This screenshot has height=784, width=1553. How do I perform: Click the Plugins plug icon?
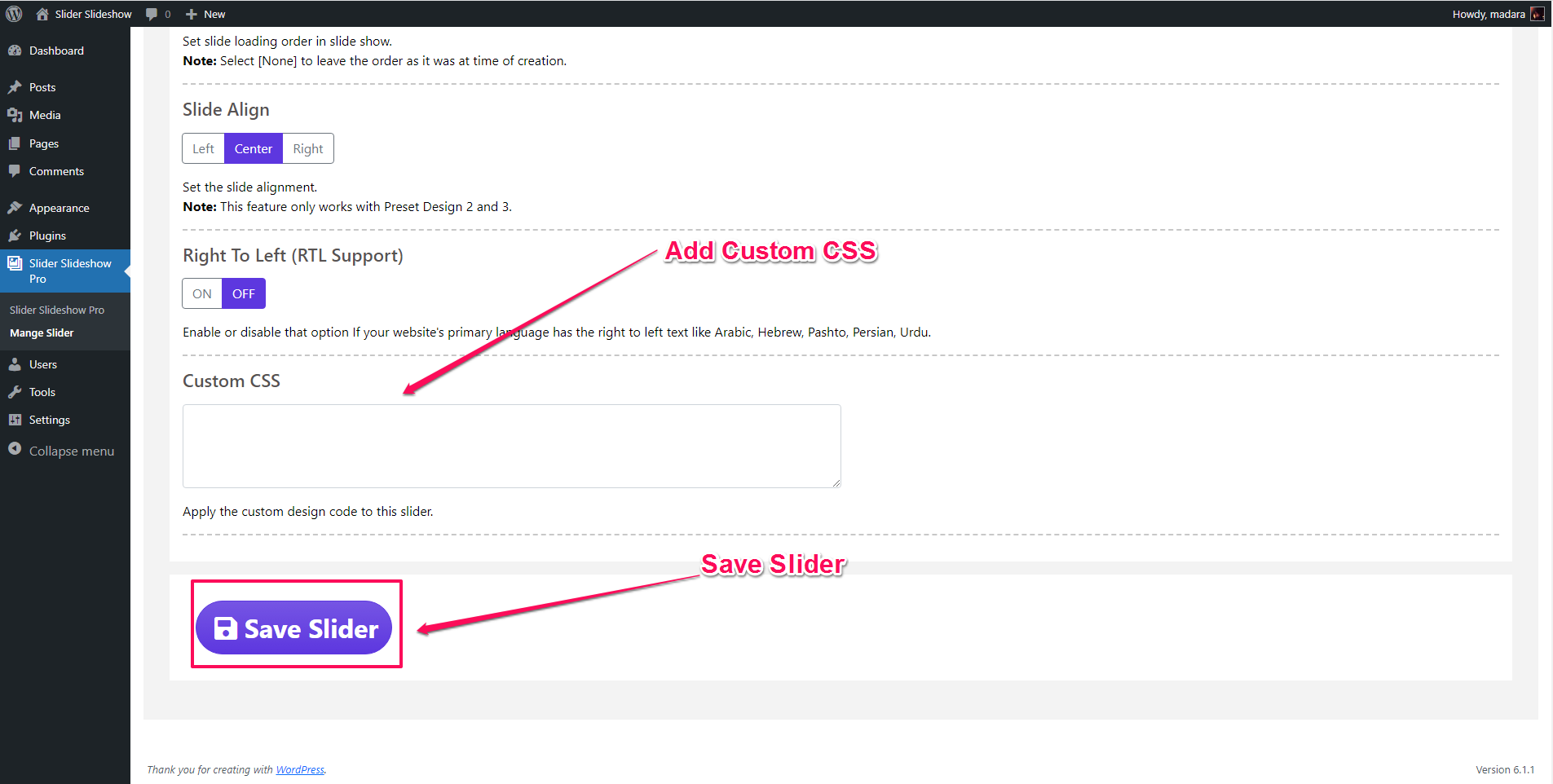tap(15, 236)
